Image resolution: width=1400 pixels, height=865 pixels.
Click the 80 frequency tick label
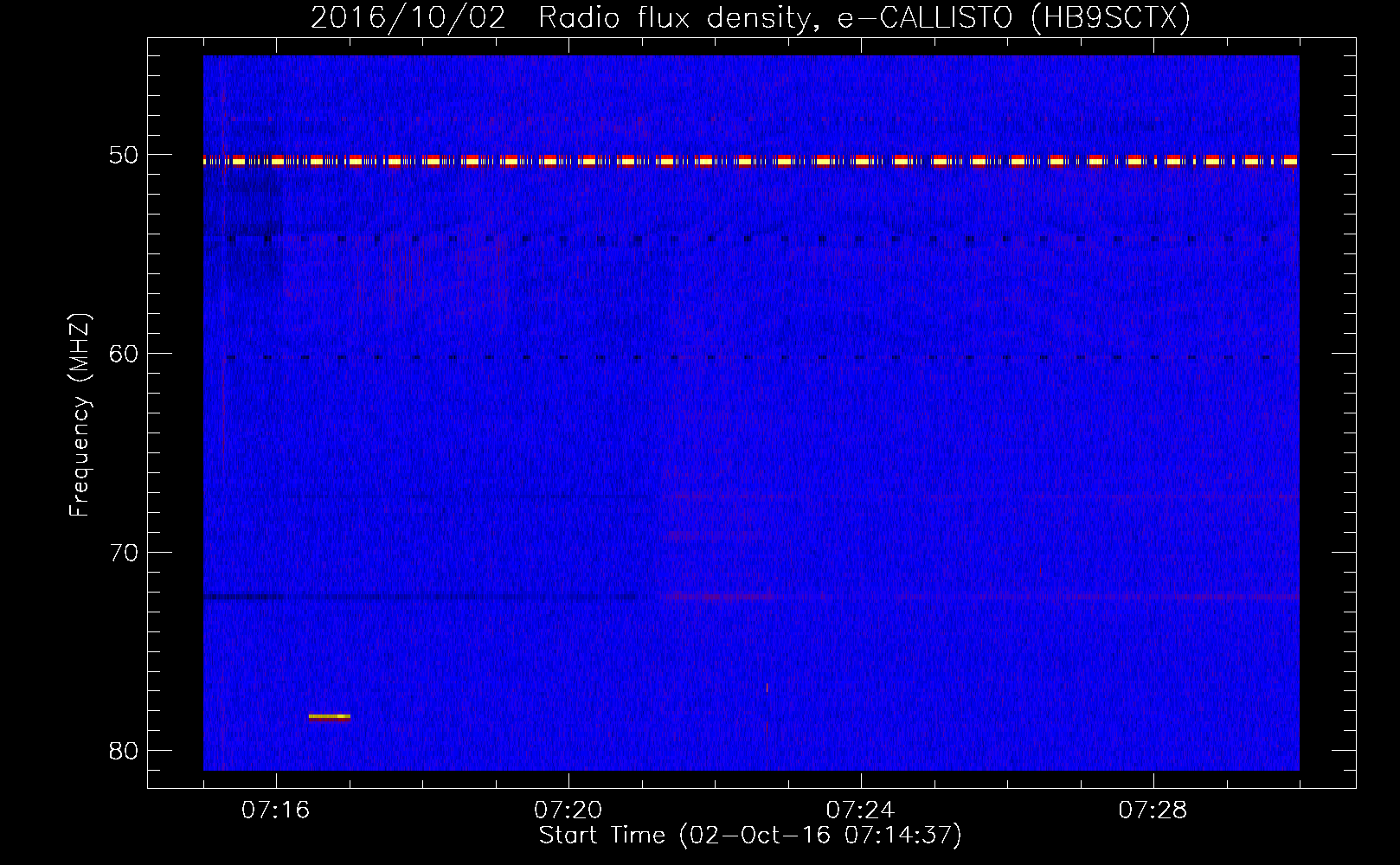click(x=123, y=750)
